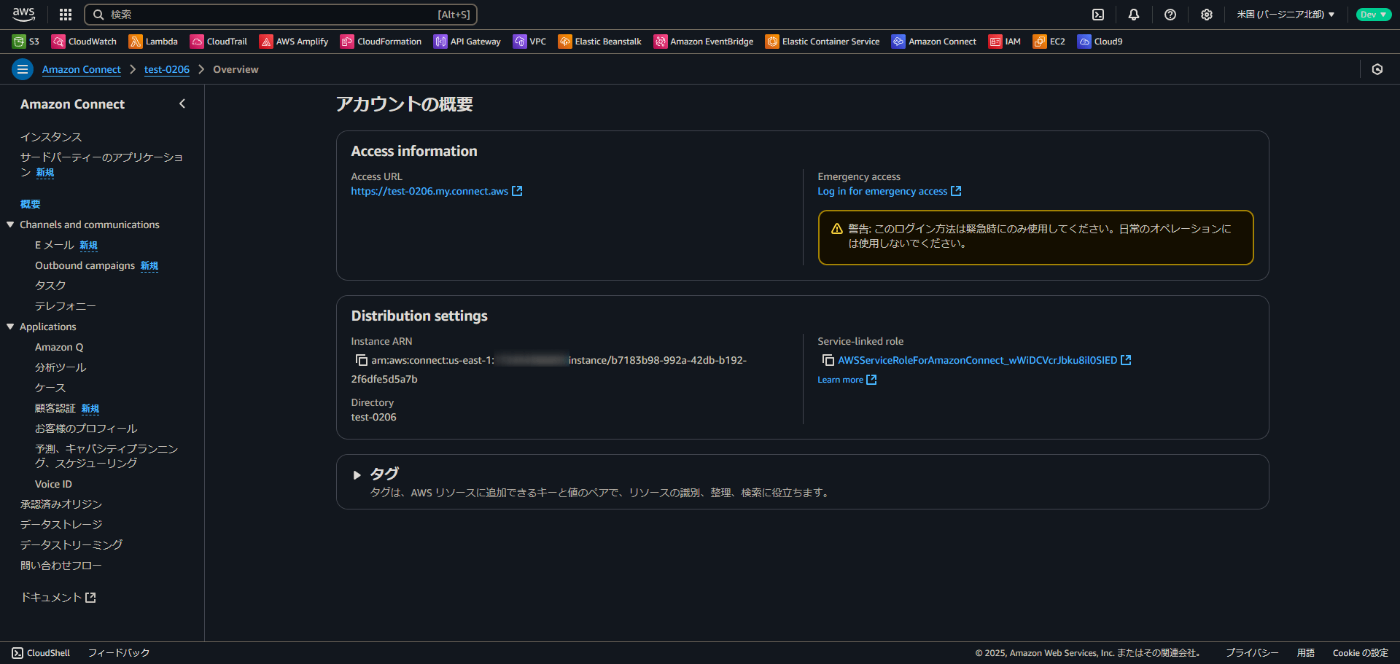
Task: Select データストレージ in sidebar
Action: pos(61,524)
